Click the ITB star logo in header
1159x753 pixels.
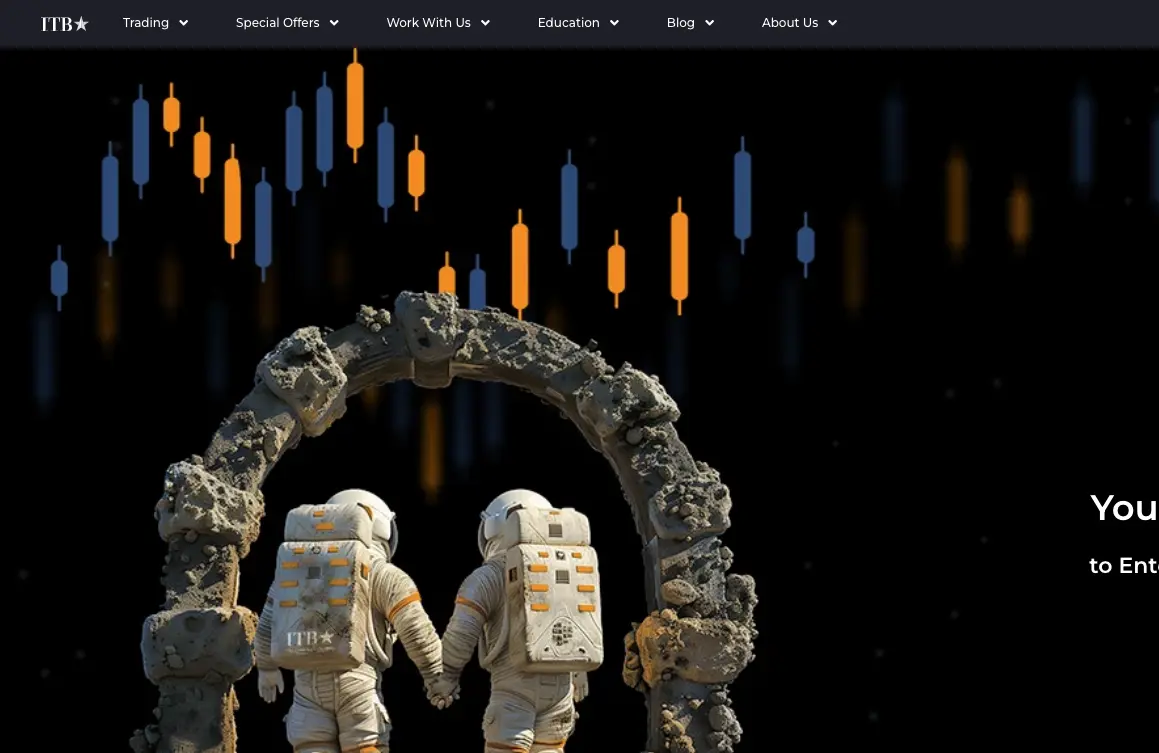65,23
